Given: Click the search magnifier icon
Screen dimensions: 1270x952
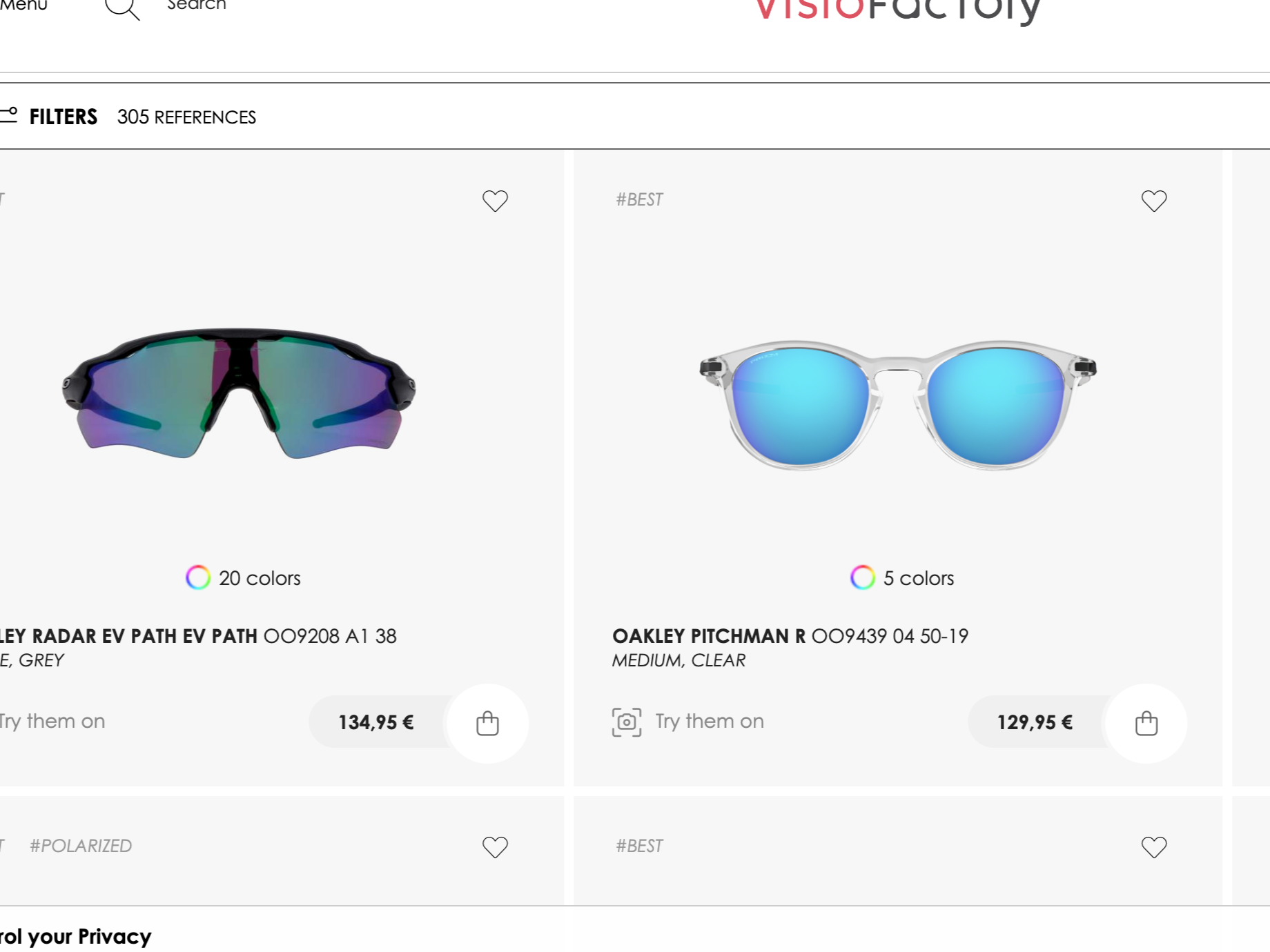Looking at the screenshot, I should tap(122, 8).
